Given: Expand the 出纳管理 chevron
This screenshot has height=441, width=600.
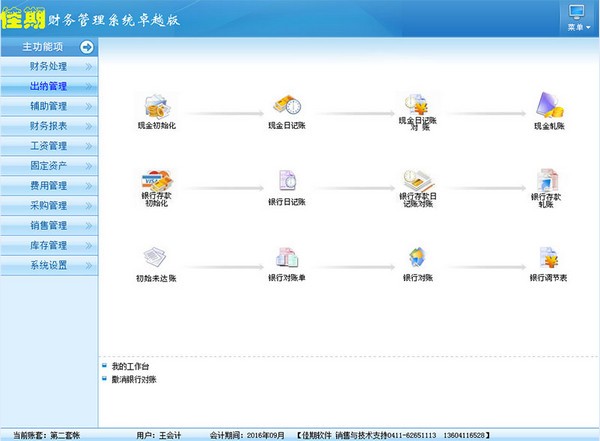Looking at the screenshot, I should [88, 87].
